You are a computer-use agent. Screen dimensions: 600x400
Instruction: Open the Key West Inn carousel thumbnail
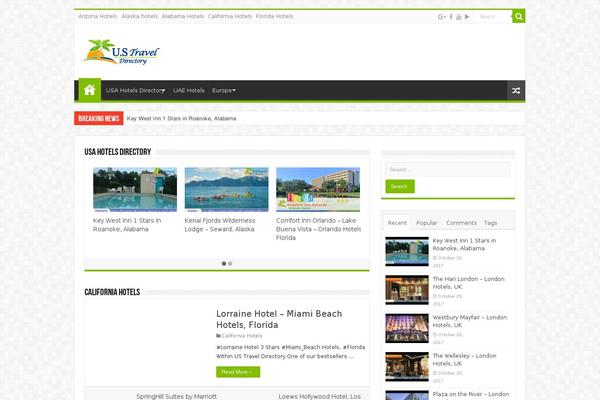pyautogui.click(x=135, y=189)
